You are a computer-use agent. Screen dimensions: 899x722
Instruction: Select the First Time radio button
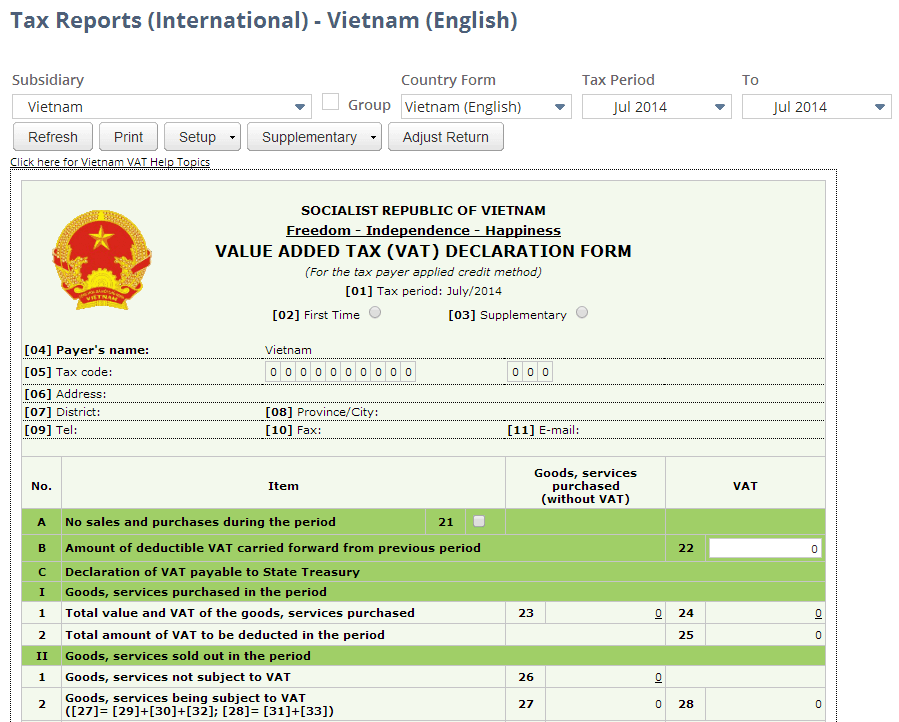(375, 312)
